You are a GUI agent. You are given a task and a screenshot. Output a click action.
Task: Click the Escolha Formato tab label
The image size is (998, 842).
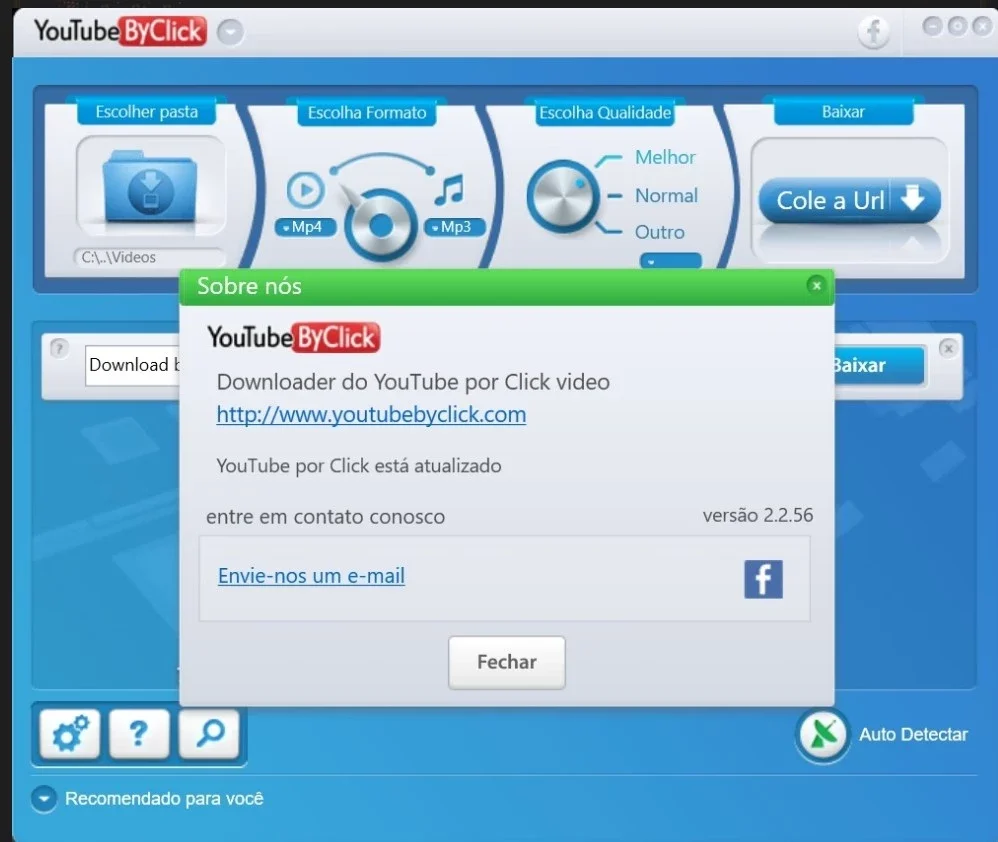click(367, 113)
